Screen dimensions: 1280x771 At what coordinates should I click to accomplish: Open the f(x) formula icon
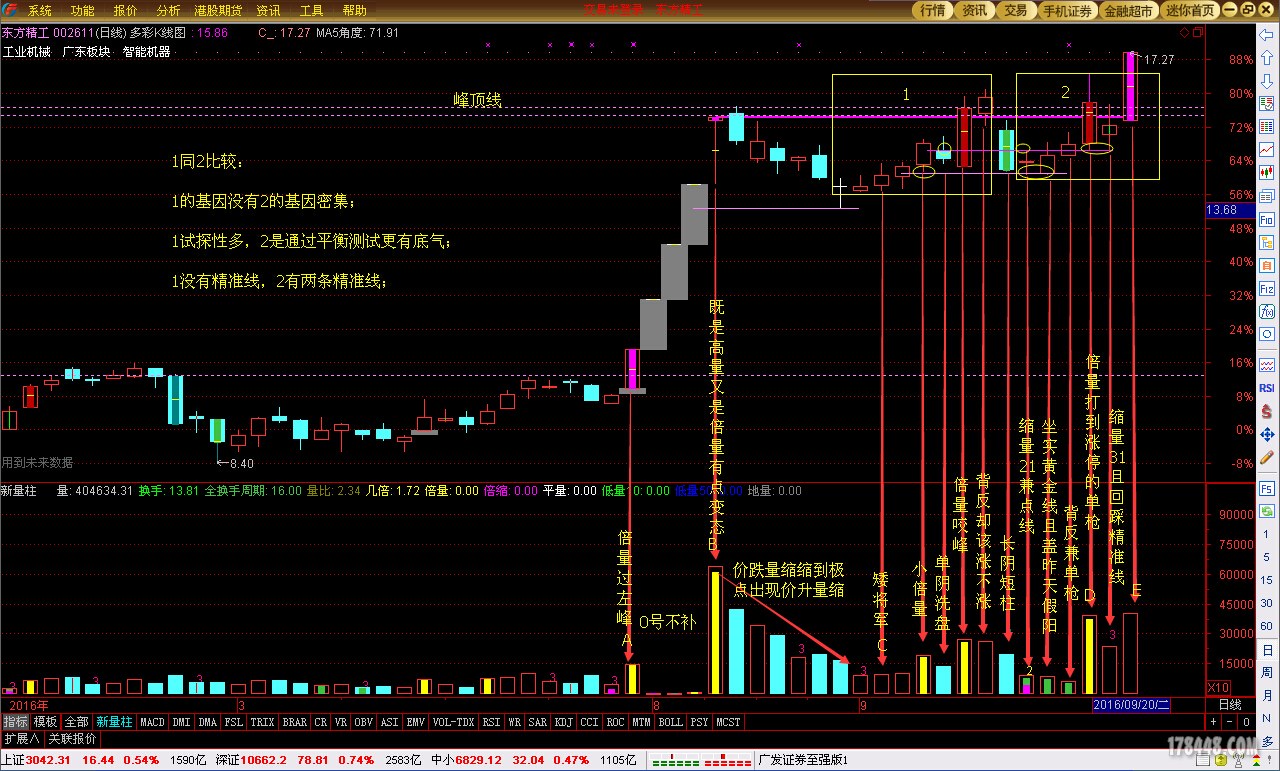[1267, 312]
